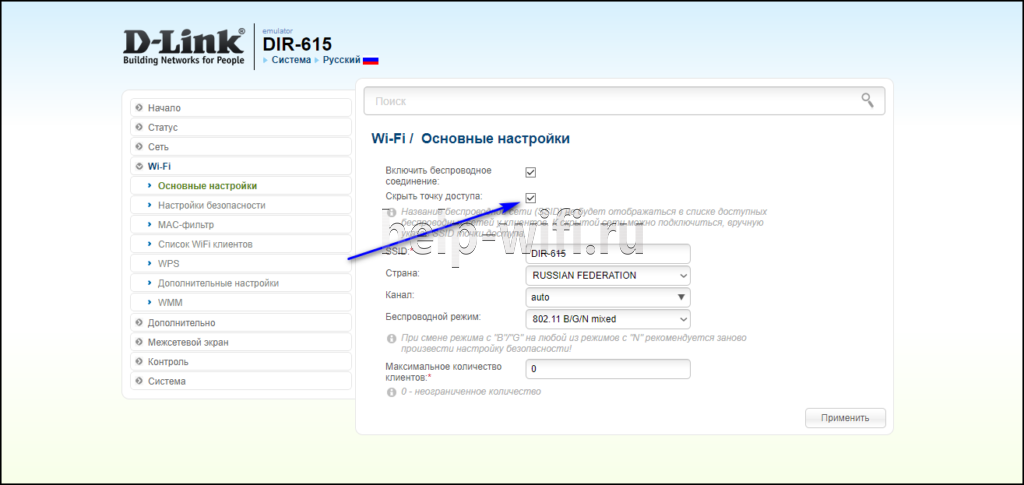This screenshot has height=485, width=1024.
Task: Open the Канал dropdown
Action: 608,297
